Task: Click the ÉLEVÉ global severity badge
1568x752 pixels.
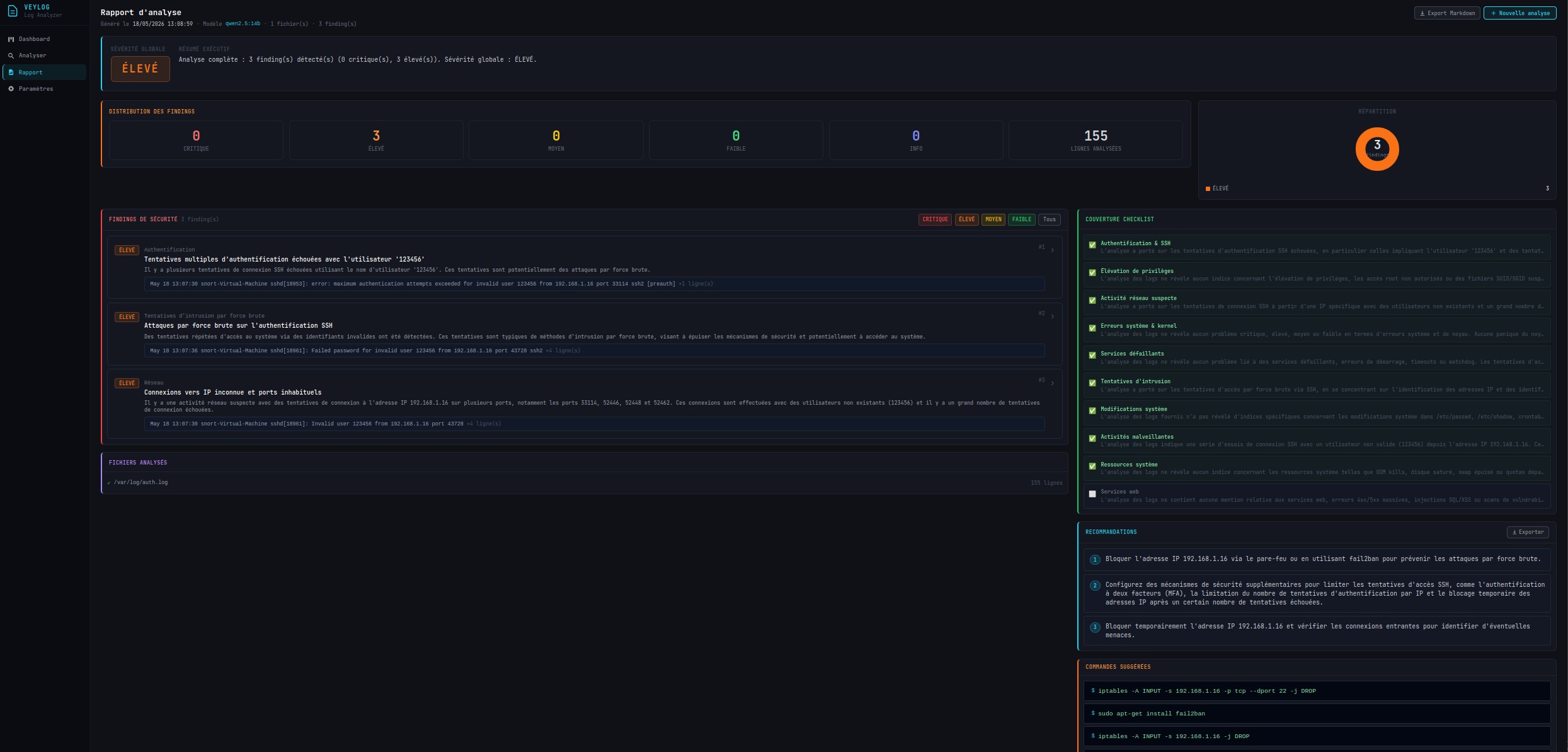Action: [x=140, y=69]
